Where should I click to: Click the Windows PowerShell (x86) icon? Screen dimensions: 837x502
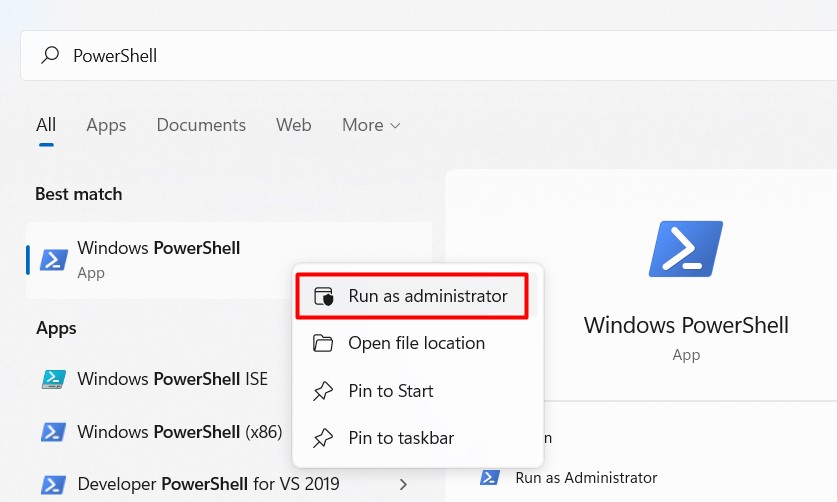[54, 432]
